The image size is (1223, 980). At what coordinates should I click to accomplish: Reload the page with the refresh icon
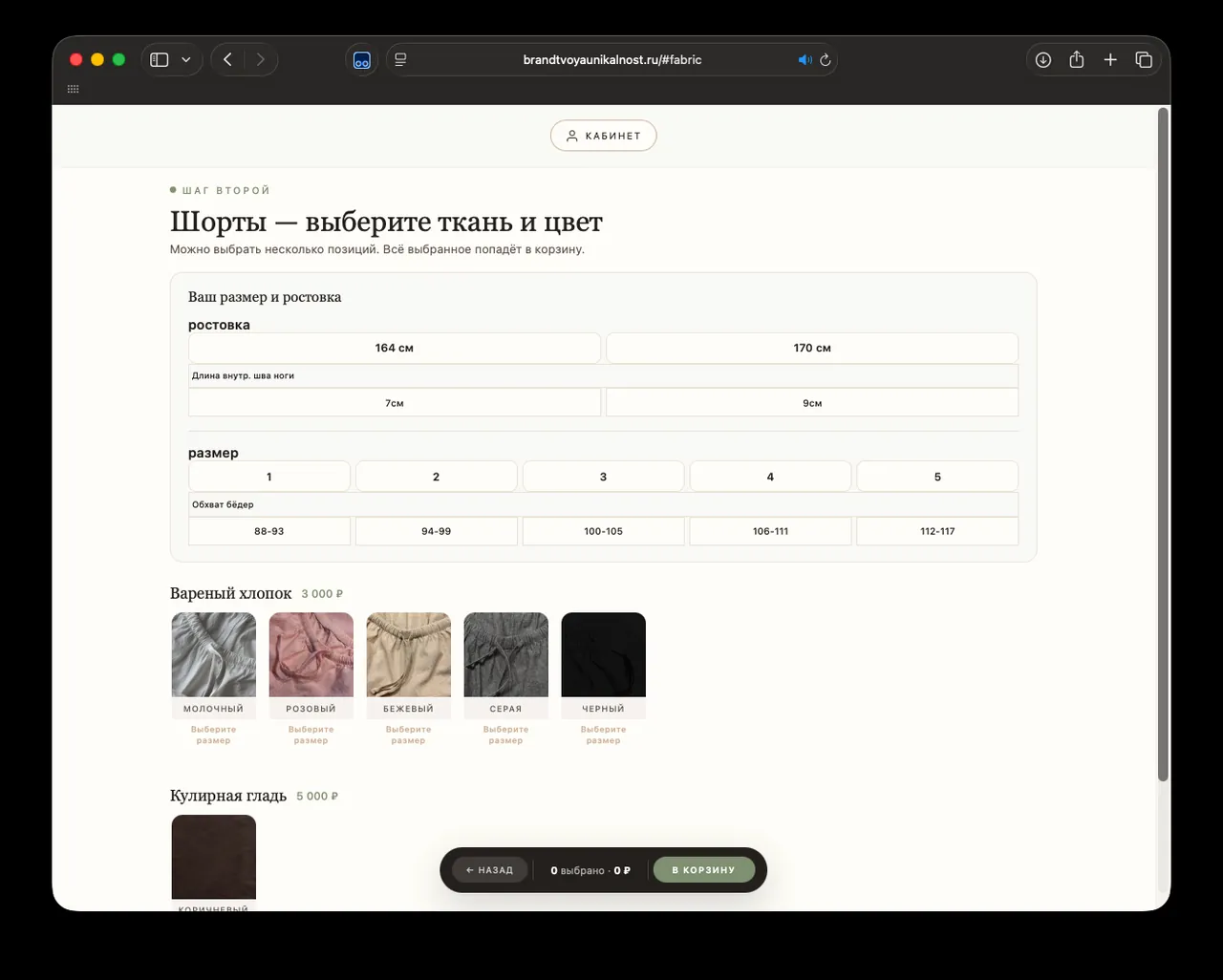coord(826,59)
